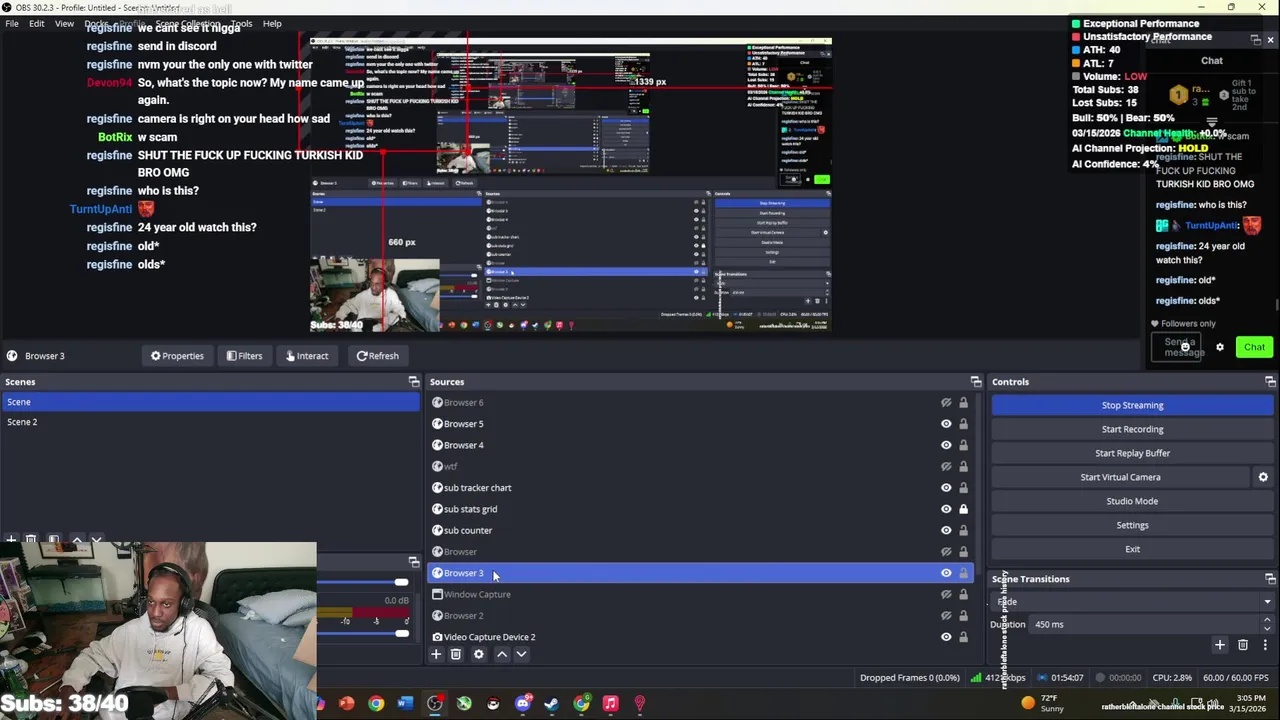Open virtual camera settings gear
The width and height of the screenshot is (1280, 720).
pos(1263,477)
